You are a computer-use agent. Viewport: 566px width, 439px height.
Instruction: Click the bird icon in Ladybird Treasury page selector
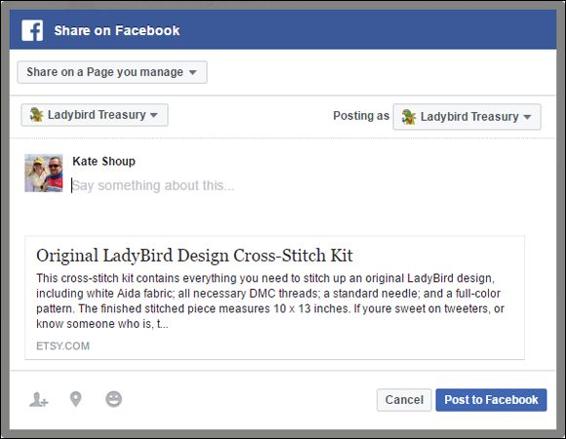click(x=36, y=115)
